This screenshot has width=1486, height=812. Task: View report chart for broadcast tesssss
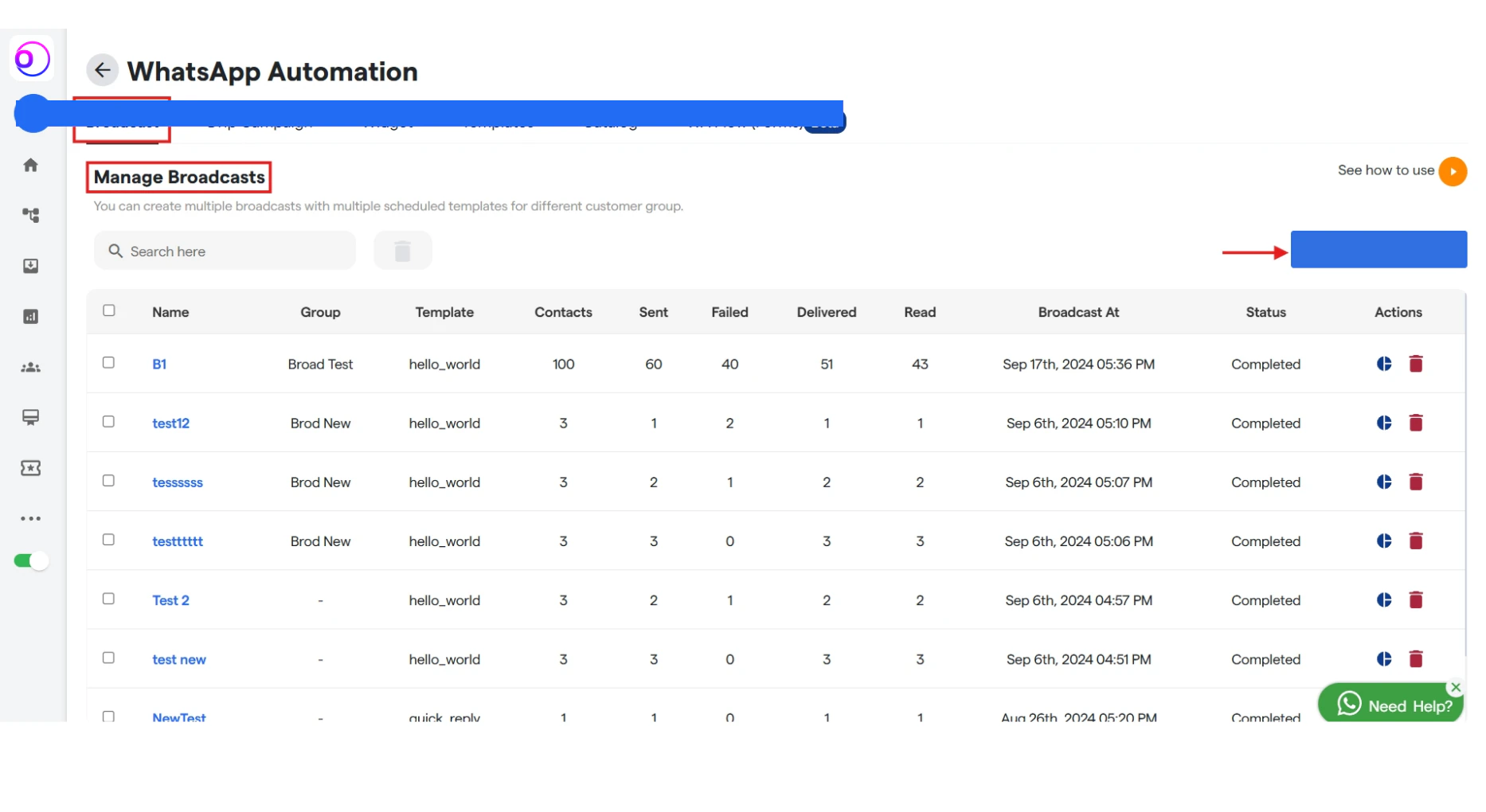1384,482
